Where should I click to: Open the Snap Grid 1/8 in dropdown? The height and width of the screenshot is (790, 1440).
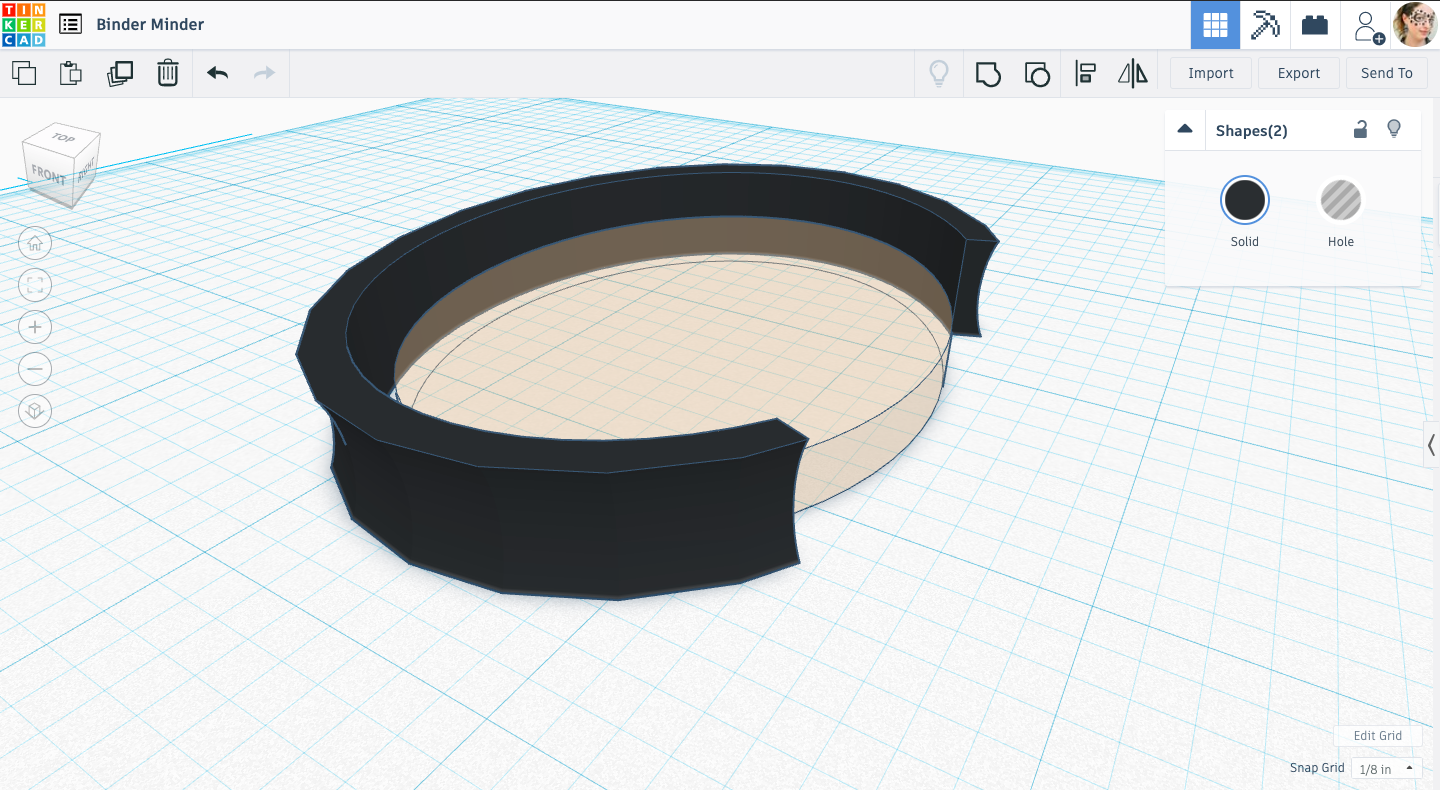1386,769
